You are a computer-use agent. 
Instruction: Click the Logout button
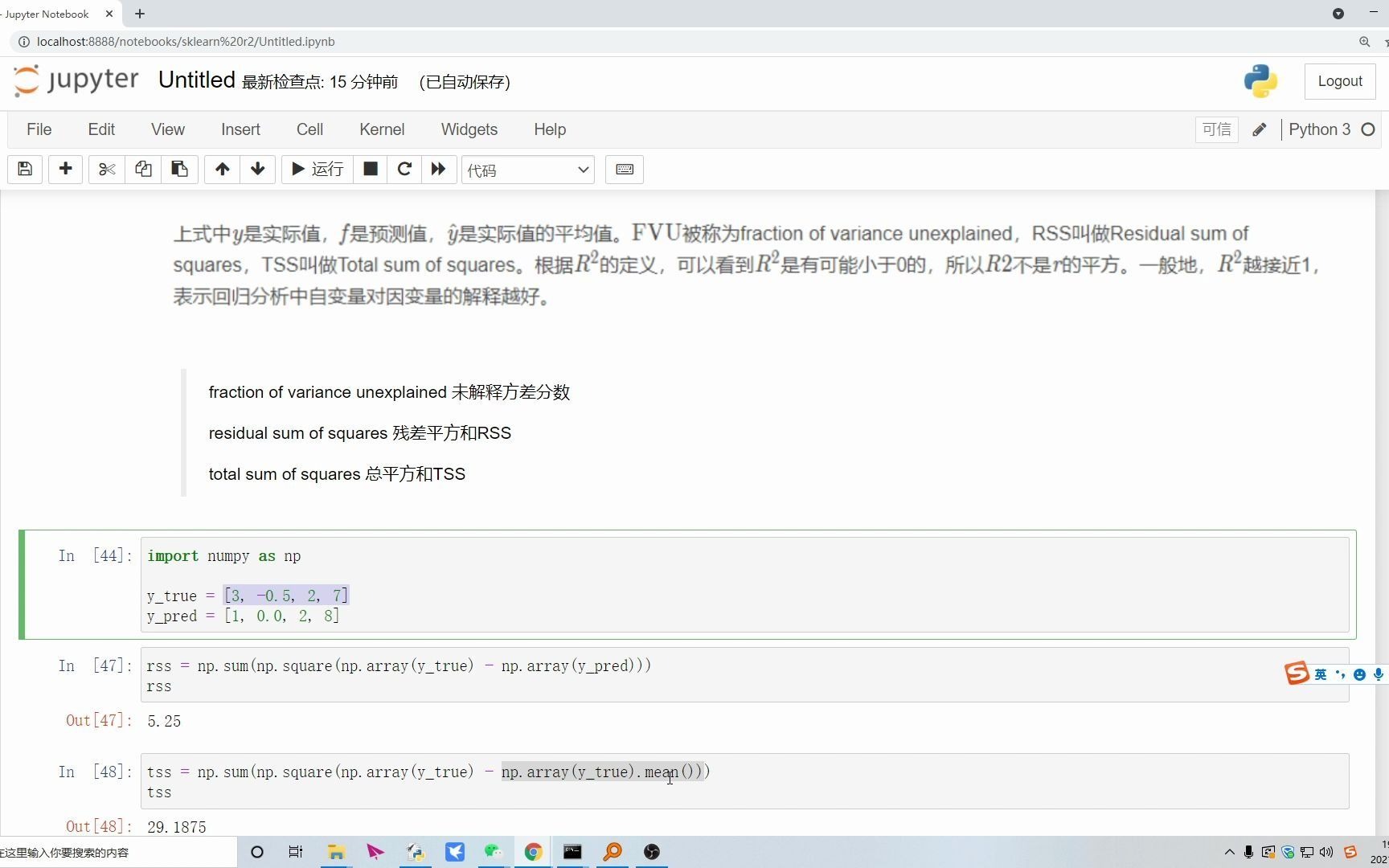coord(1339,80)
